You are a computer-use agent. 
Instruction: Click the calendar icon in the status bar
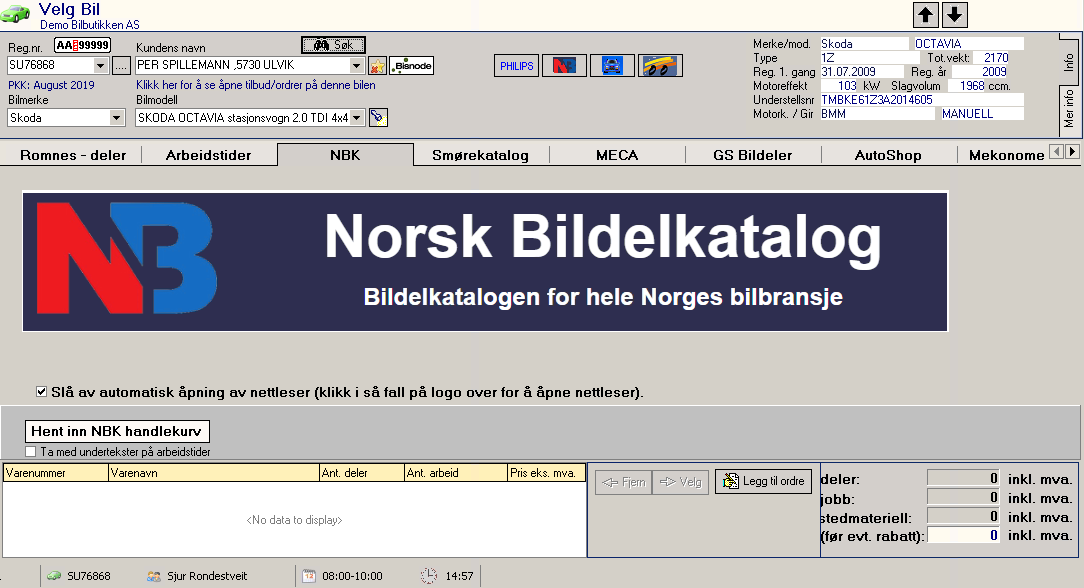[x=307, y=575]
